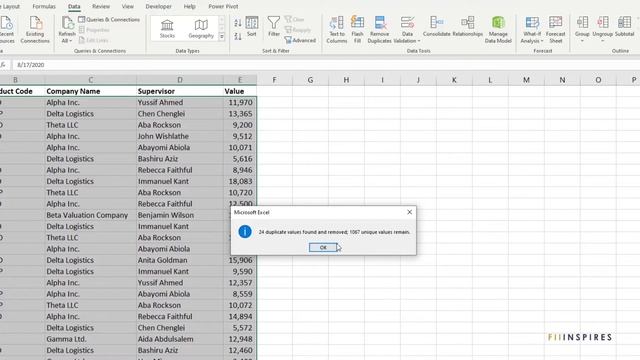Select column C header

90,80
